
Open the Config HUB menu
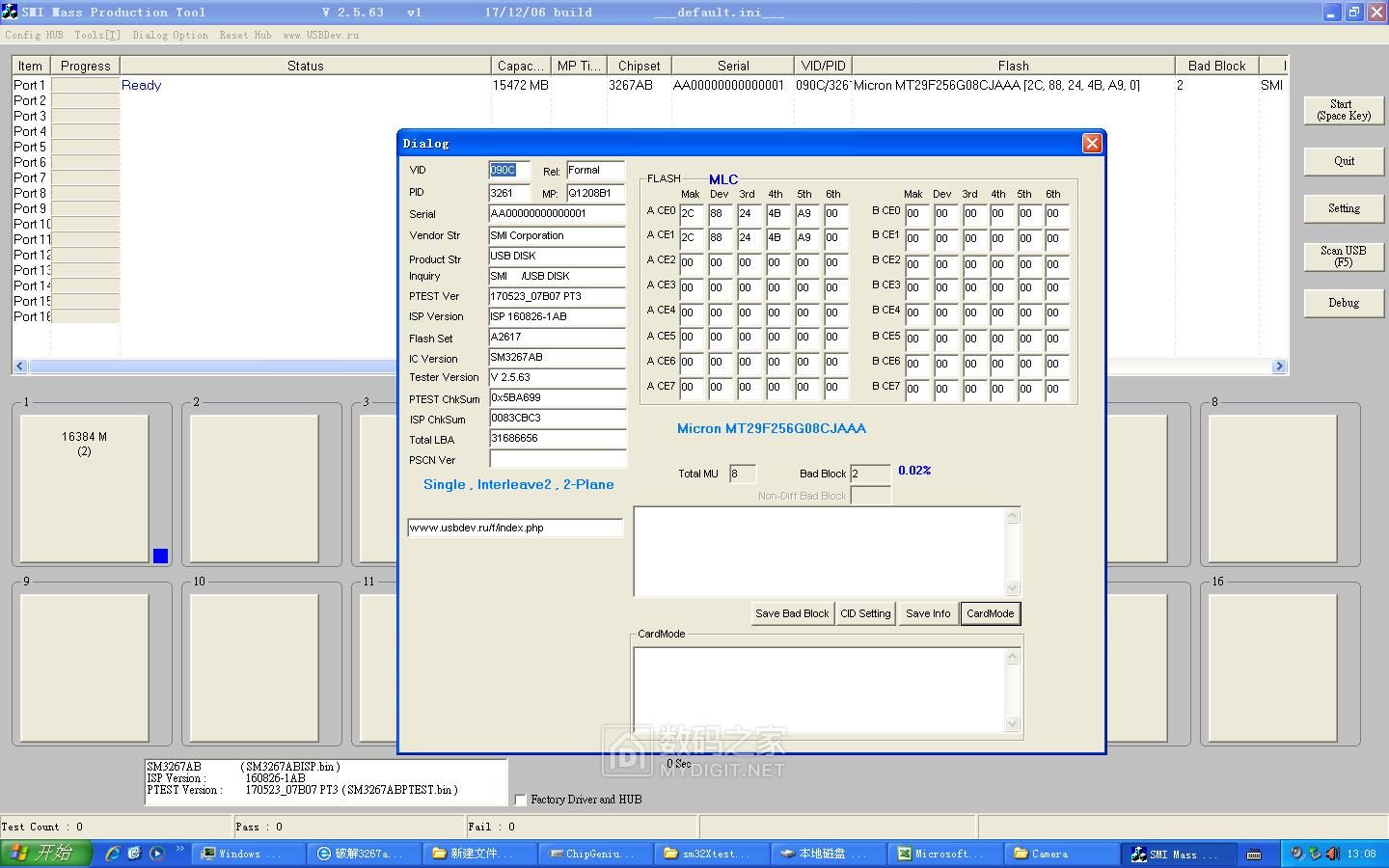coord(34,35)
